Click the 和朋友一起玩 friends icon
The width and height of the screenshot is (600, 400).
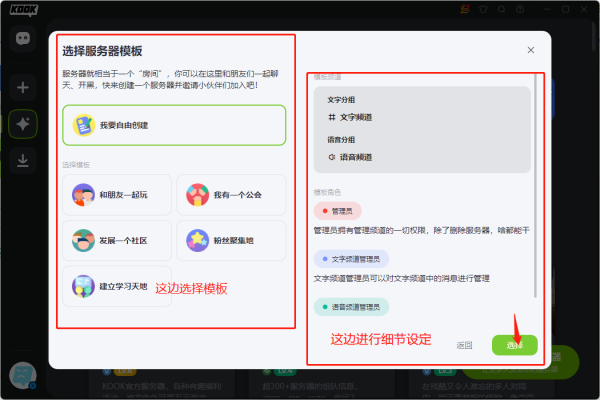(x=83, y=195)
